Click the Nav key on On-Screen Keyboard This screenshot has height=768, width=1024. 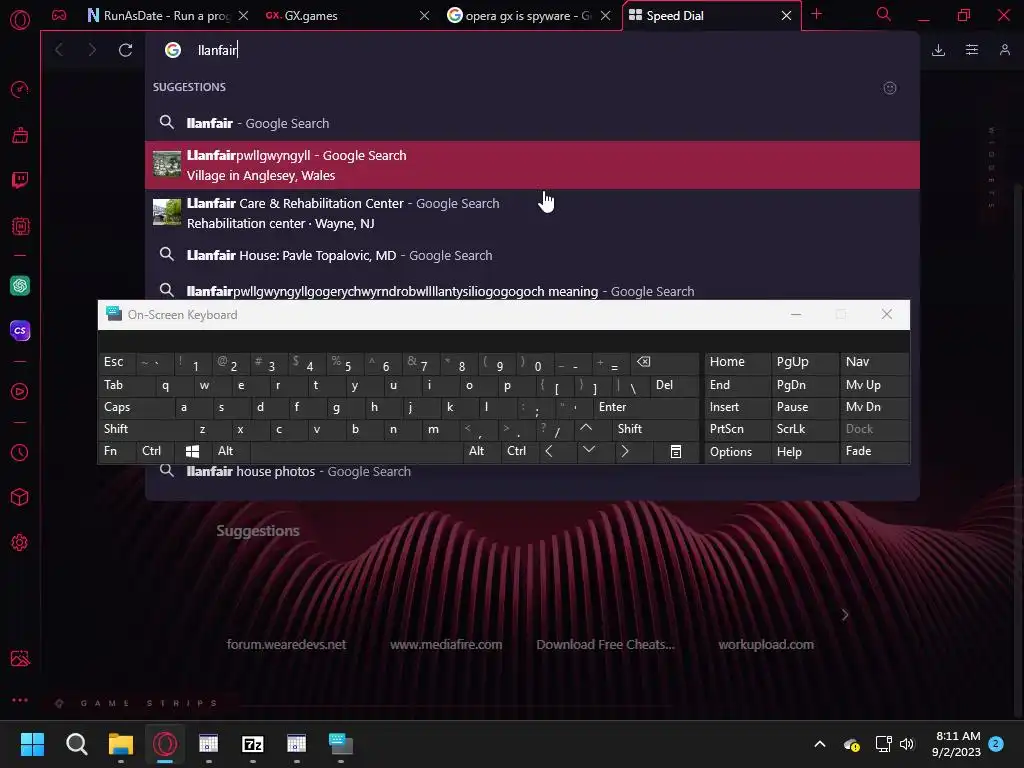(874, 362)
